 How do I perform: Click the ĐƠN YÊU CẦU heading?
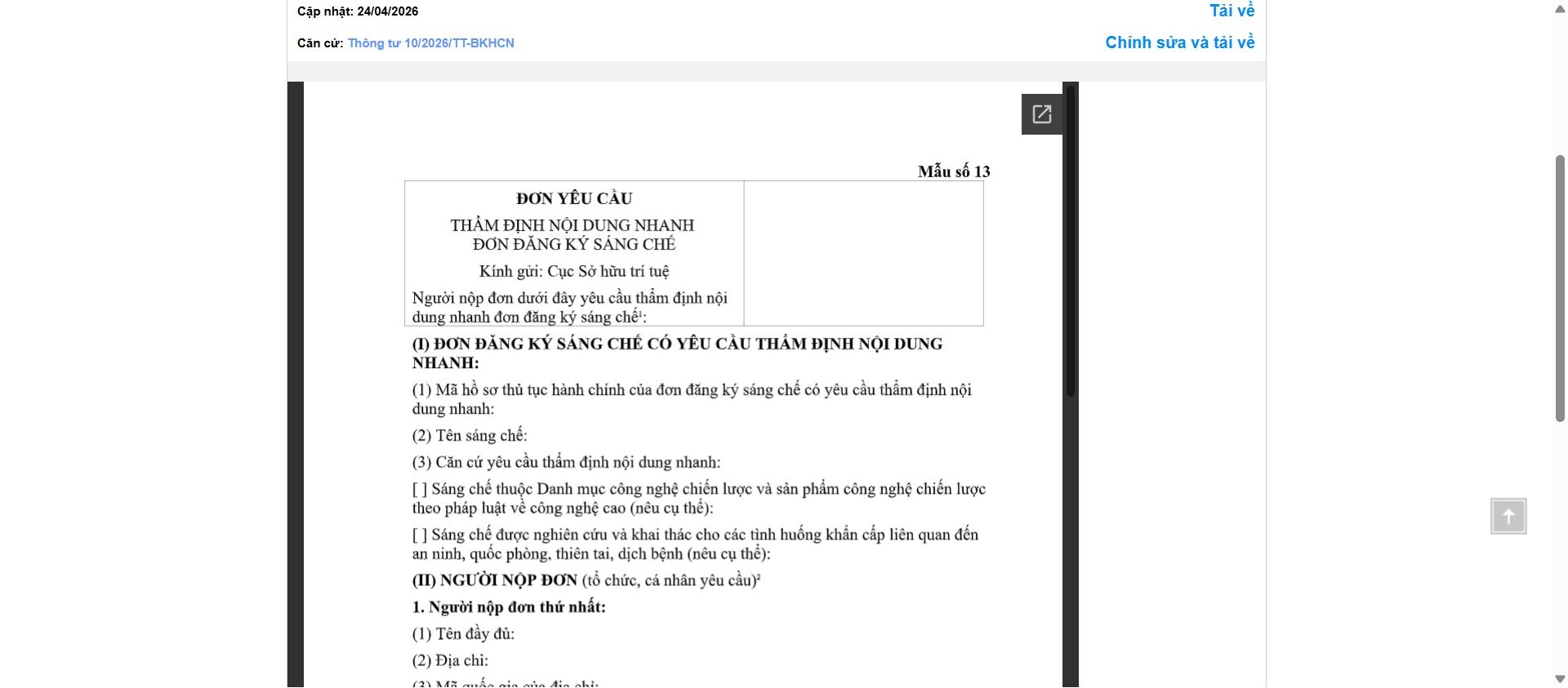(x=574, y=198)
